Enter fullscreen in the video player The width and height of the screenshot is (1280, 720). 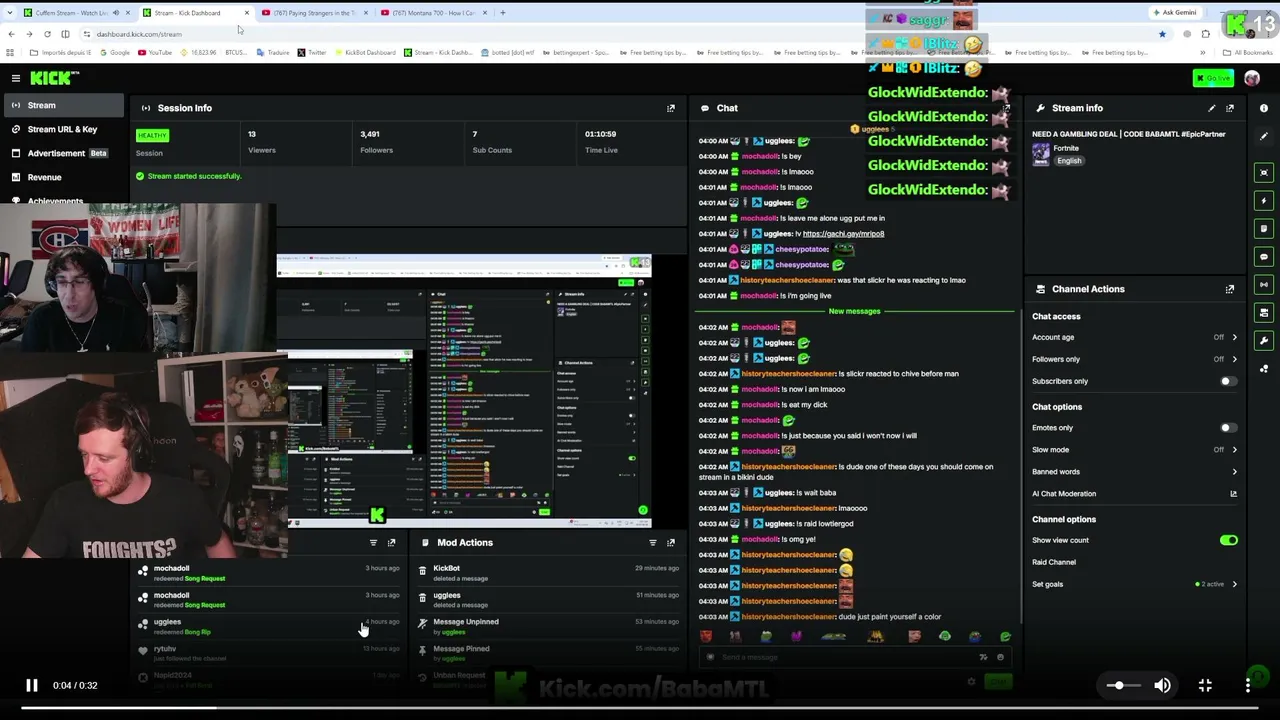tap(1205, 685)
